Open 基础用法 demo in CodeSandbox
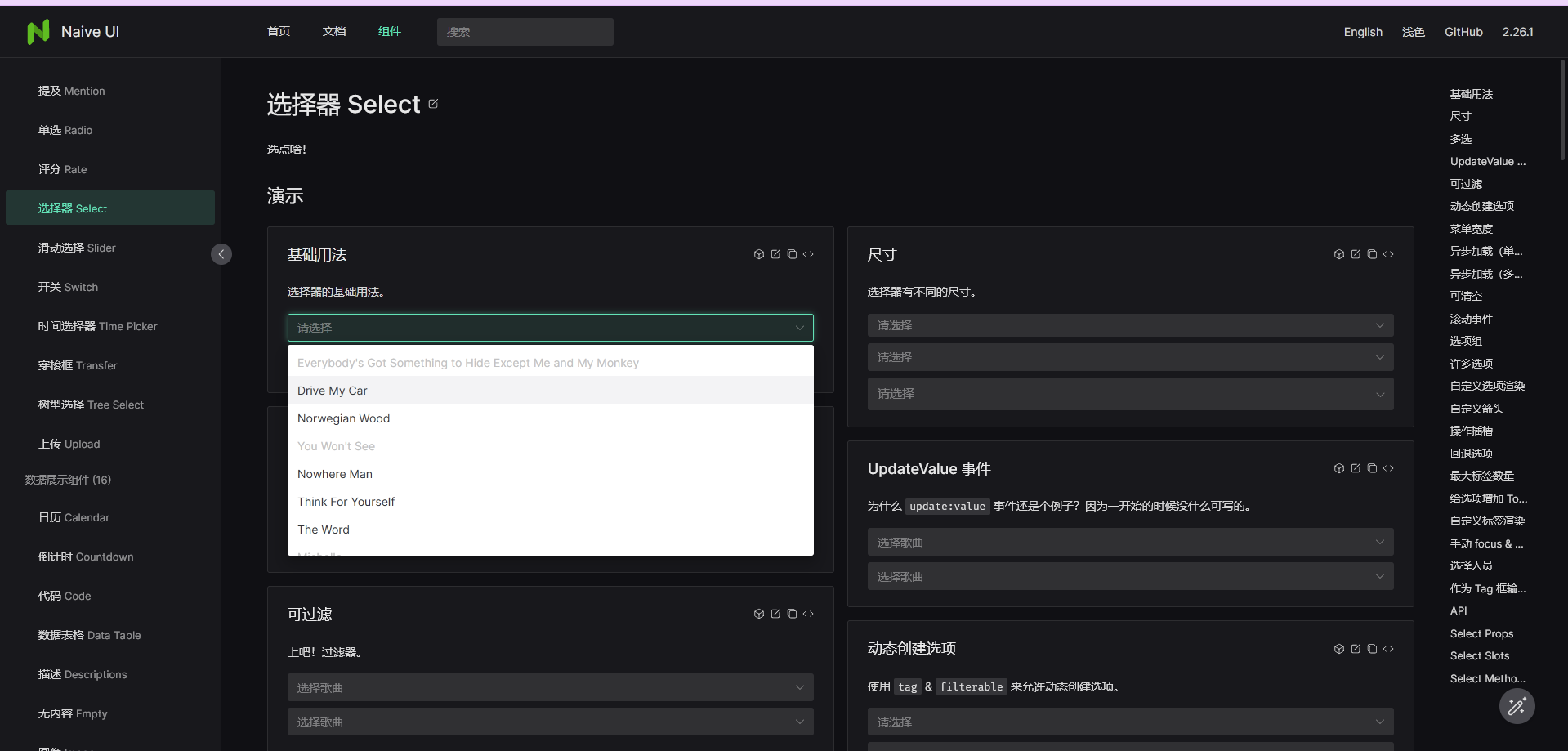 [758, 254]
